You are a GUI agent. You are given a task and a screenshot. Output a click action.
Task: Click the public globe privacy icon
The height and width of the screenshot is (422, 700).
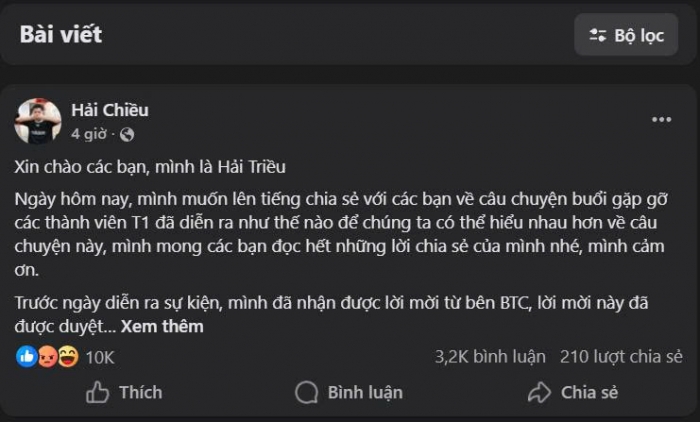(127, 134)
